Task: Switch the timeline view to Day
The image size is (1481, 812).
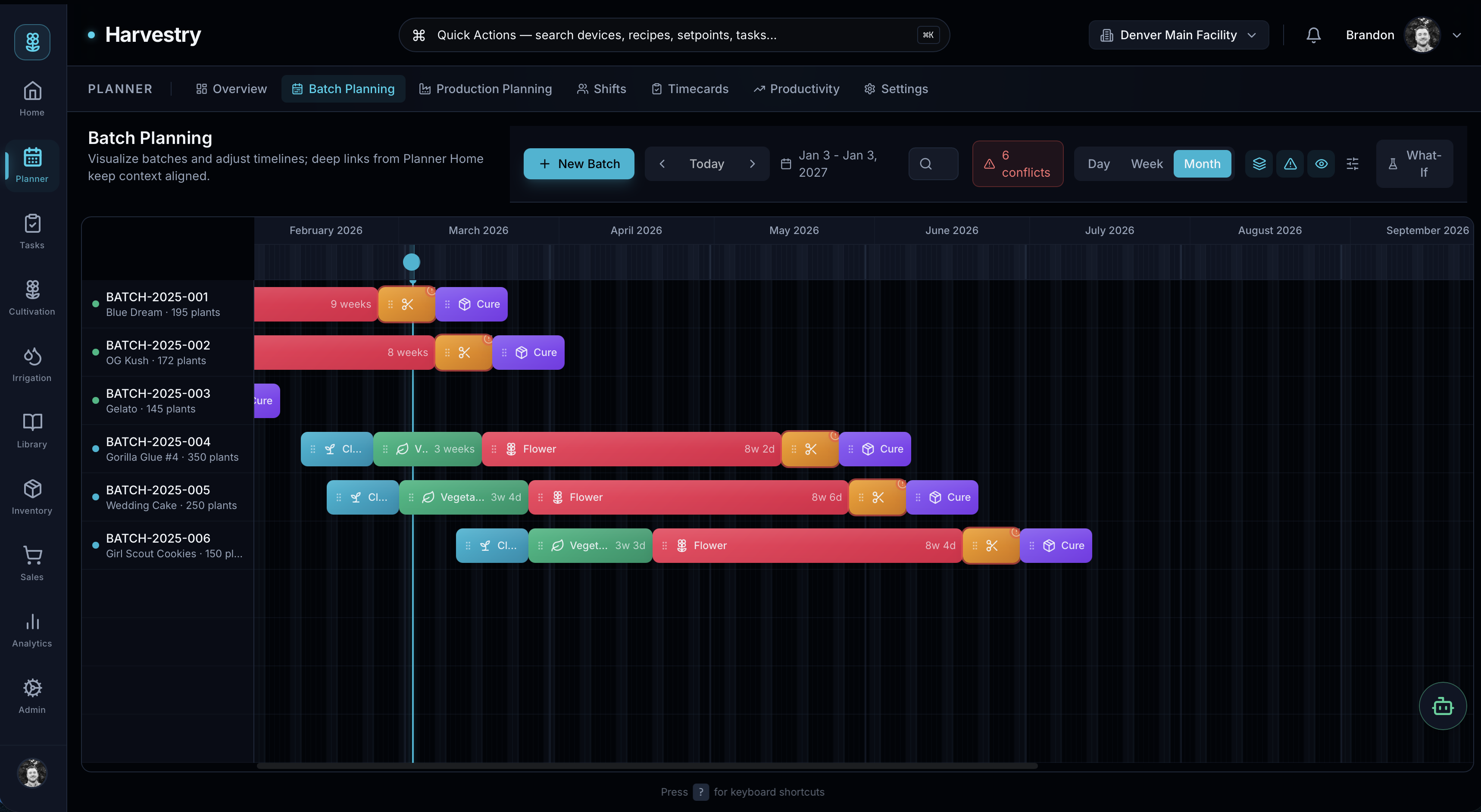Action: click(x=1099, y=164)
